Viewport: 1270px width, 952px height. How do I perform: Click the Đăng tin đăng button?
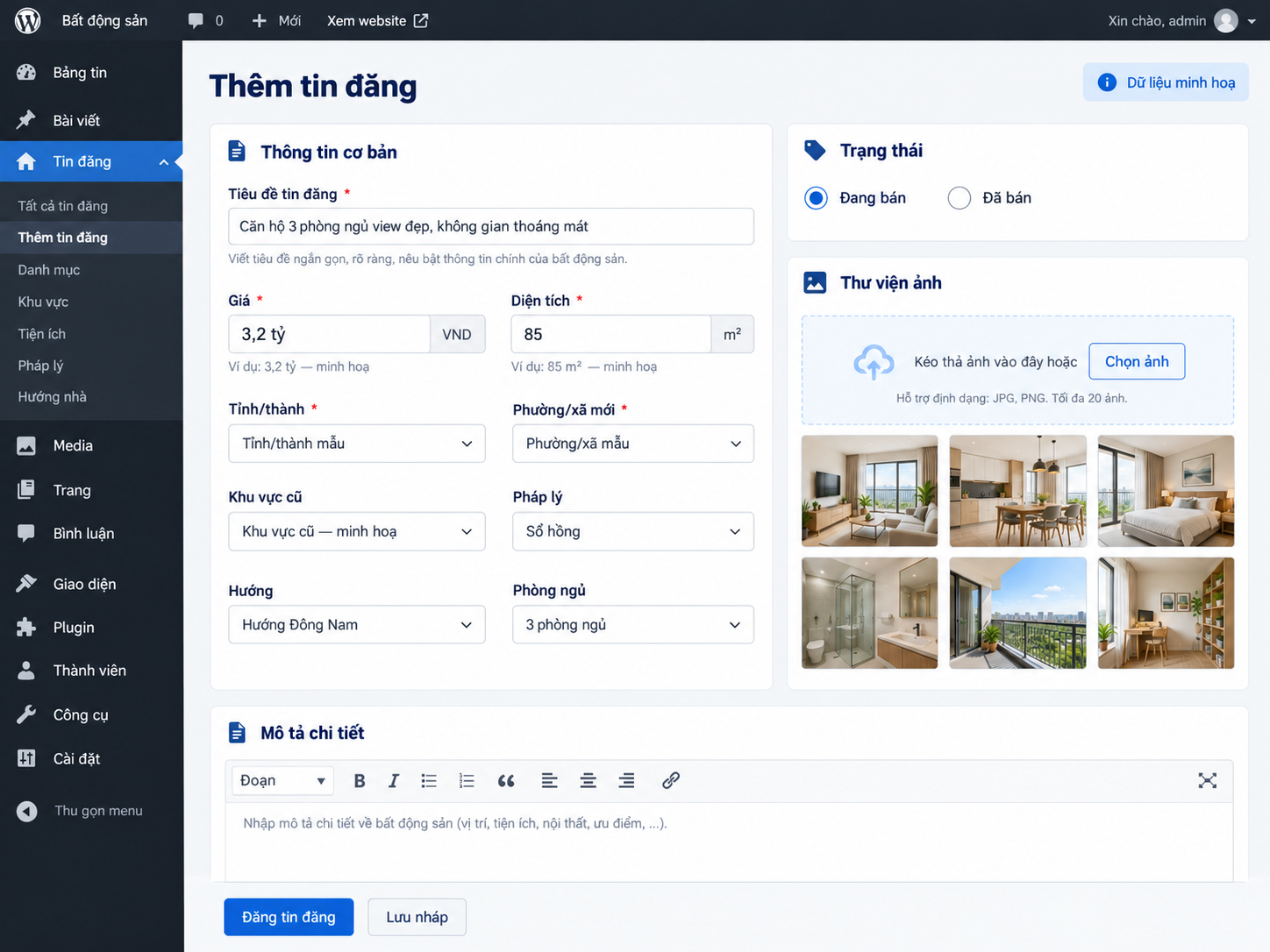point(289,917)
